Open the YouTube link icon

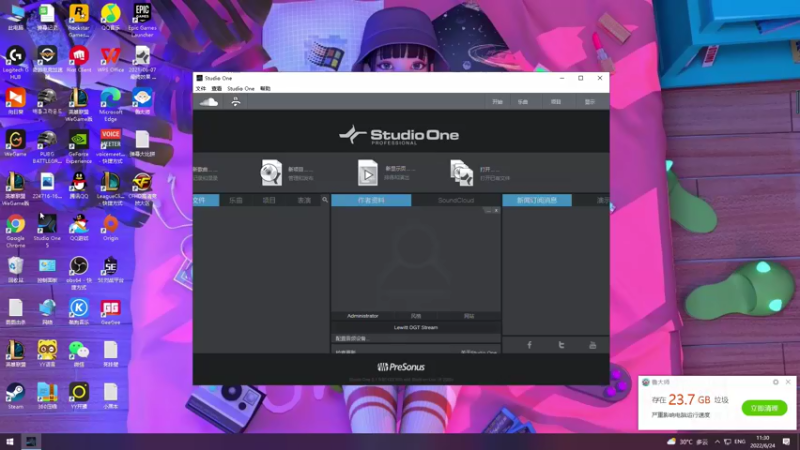(x=592, y=345)
